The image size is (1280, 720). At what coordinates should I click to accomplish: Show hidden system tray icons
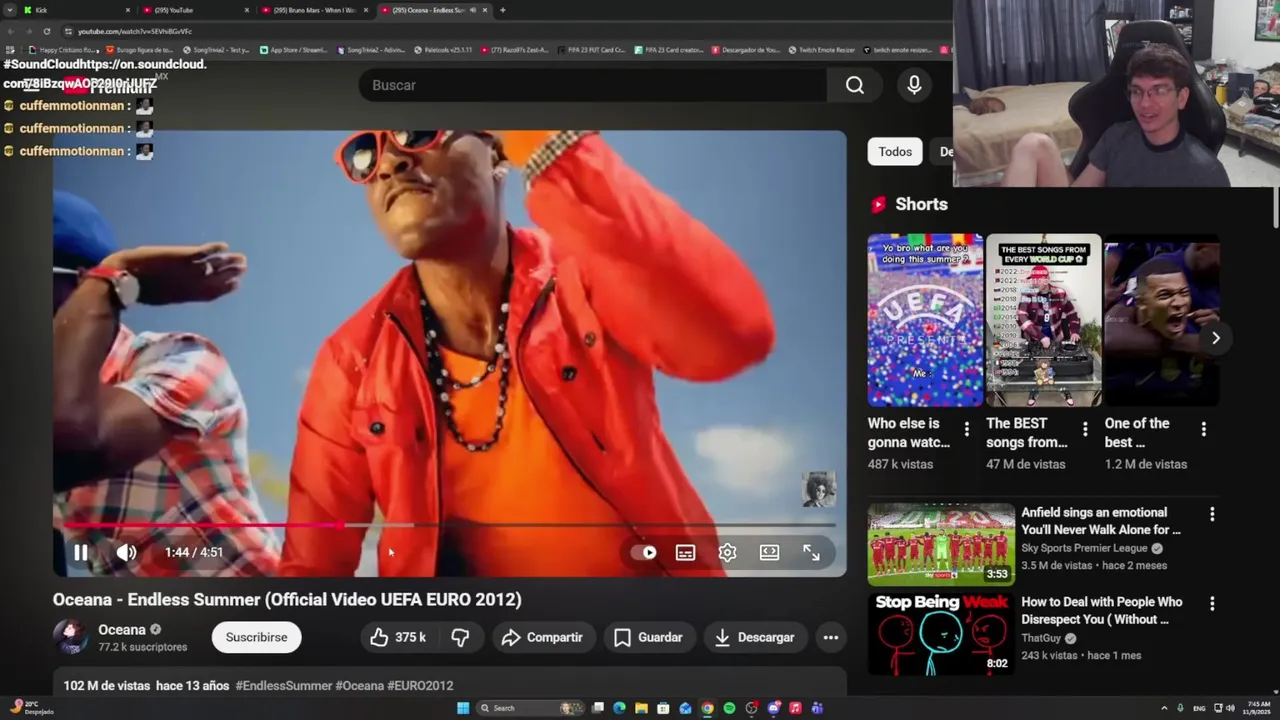point(1164,708)
